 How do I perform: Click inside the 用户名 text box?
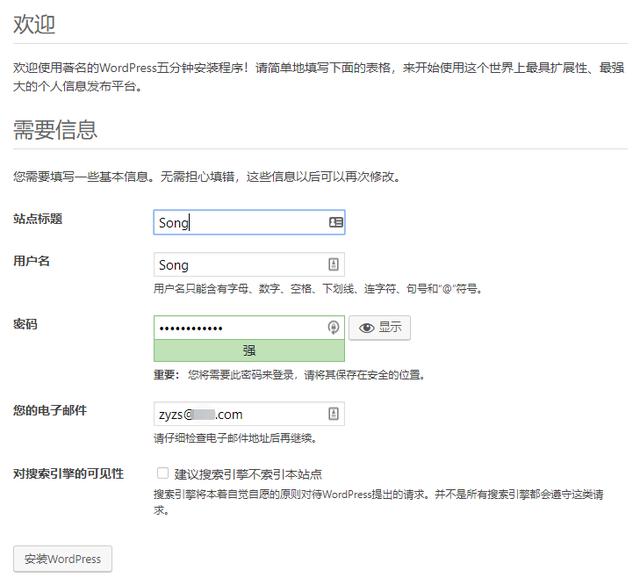tap(240, 265)
